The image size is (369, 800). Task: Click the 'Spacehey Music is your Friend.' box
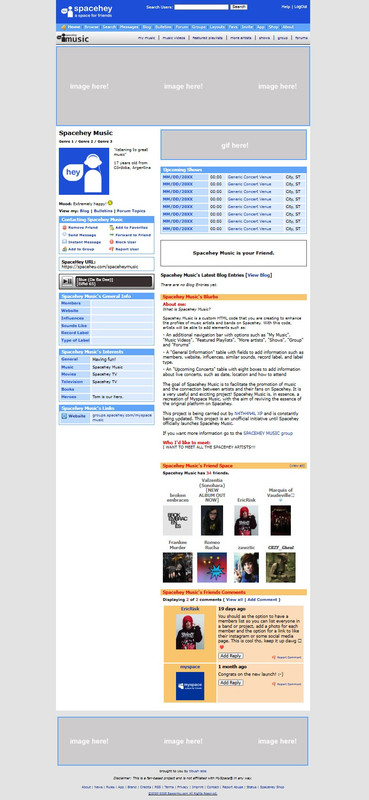click(x=234, y=253)
